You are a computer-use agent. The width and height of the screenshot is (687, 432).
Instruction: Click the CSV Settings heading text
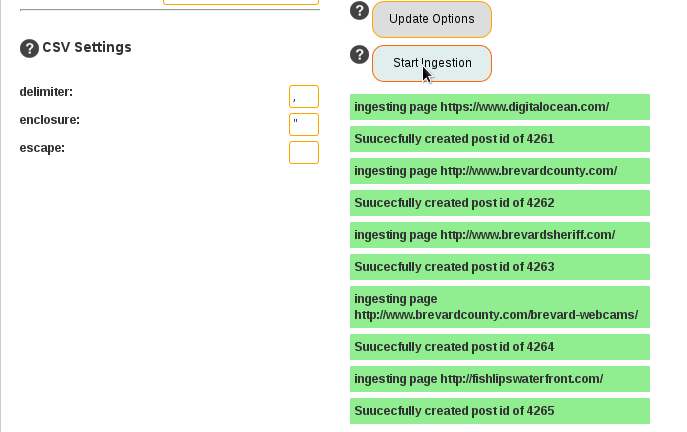(87, 47)
